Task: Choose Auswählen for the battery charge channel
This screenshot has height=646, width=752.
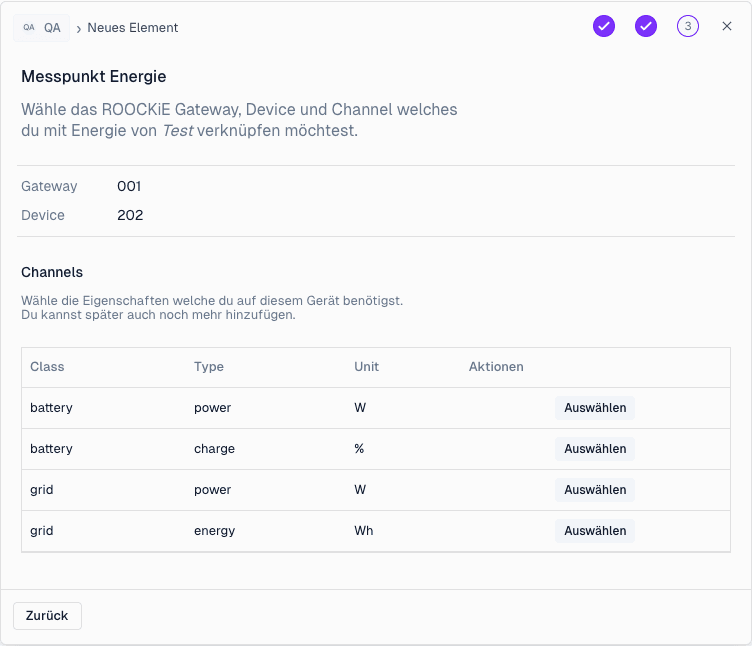Action: point(595,449)
